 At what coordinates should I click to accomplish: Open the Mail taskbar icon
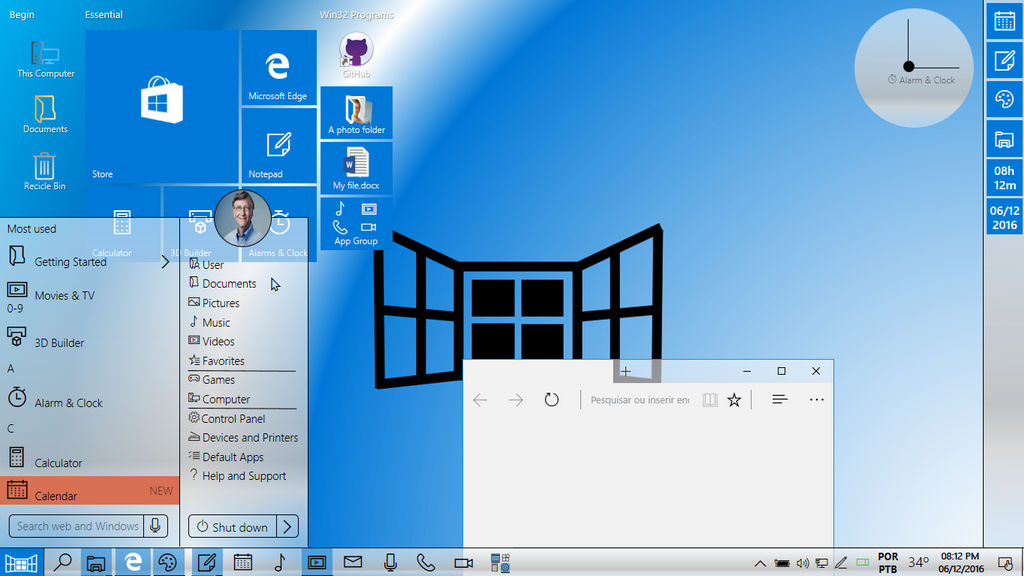click(353, 562)
